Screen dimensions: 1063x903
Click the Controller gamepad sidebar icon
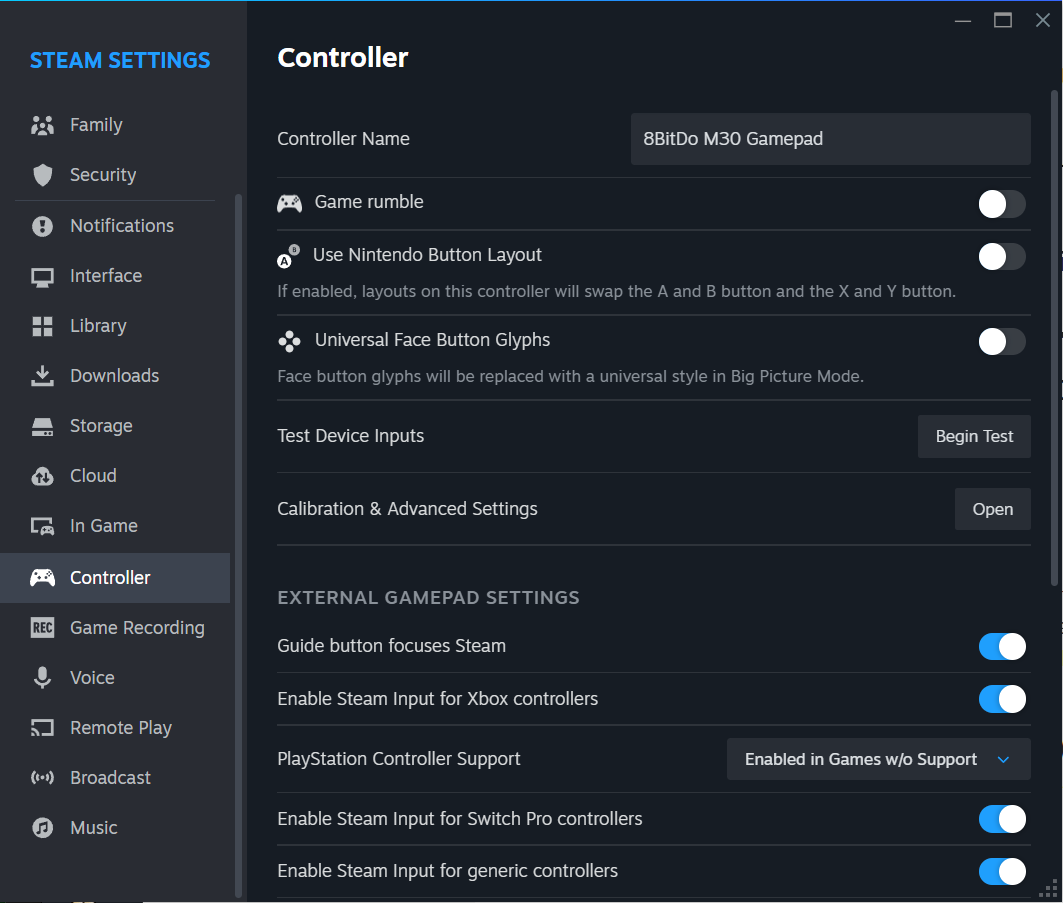[x=42, y=578]
